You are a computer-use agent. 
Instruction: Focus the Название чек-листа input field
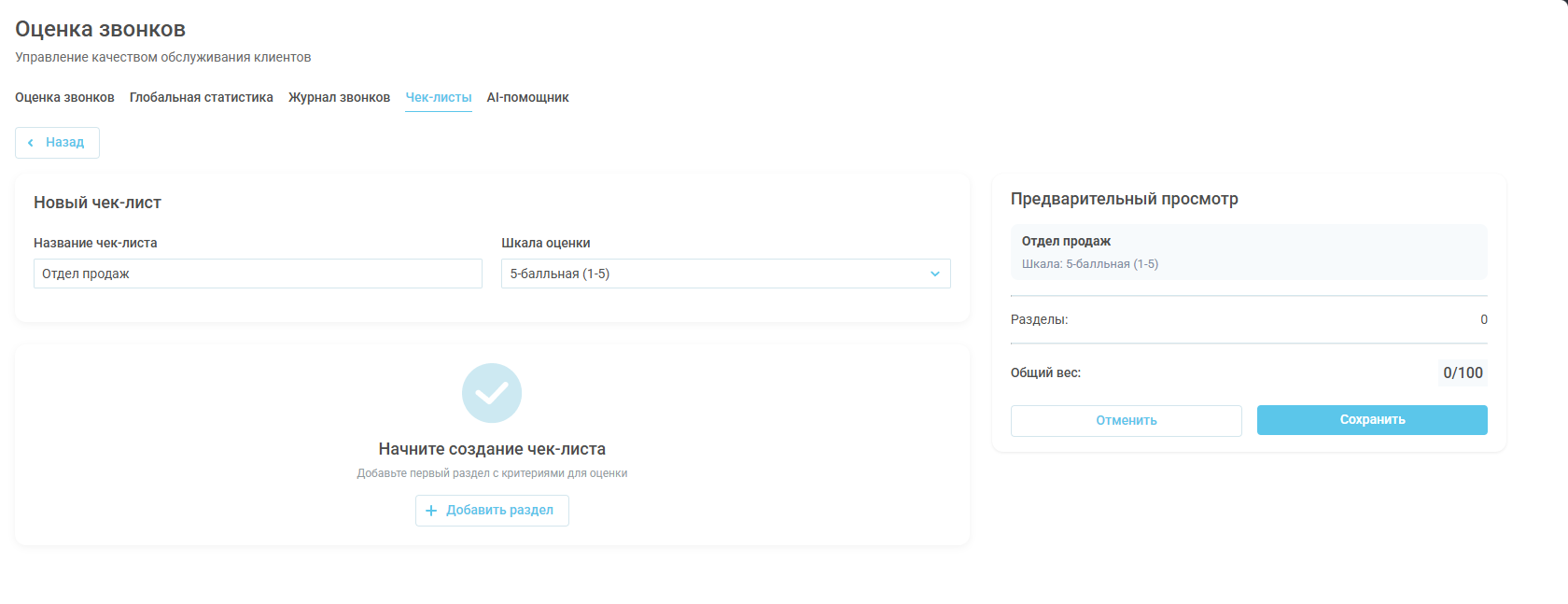(258, 274)
